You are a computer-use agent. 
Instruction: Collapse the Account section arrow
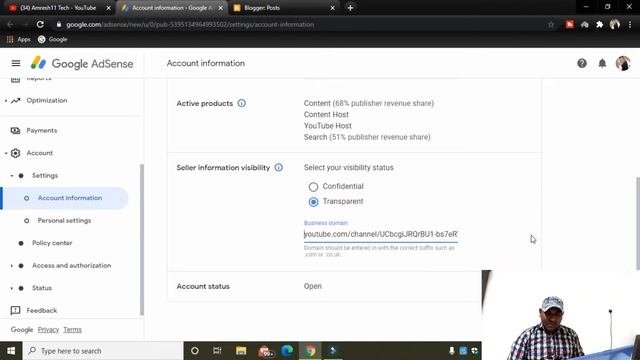tap(6, 153)
